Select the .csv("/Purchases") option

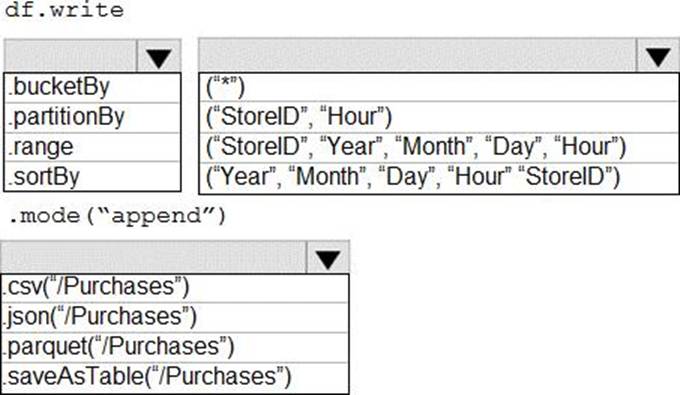coord(175,288)
